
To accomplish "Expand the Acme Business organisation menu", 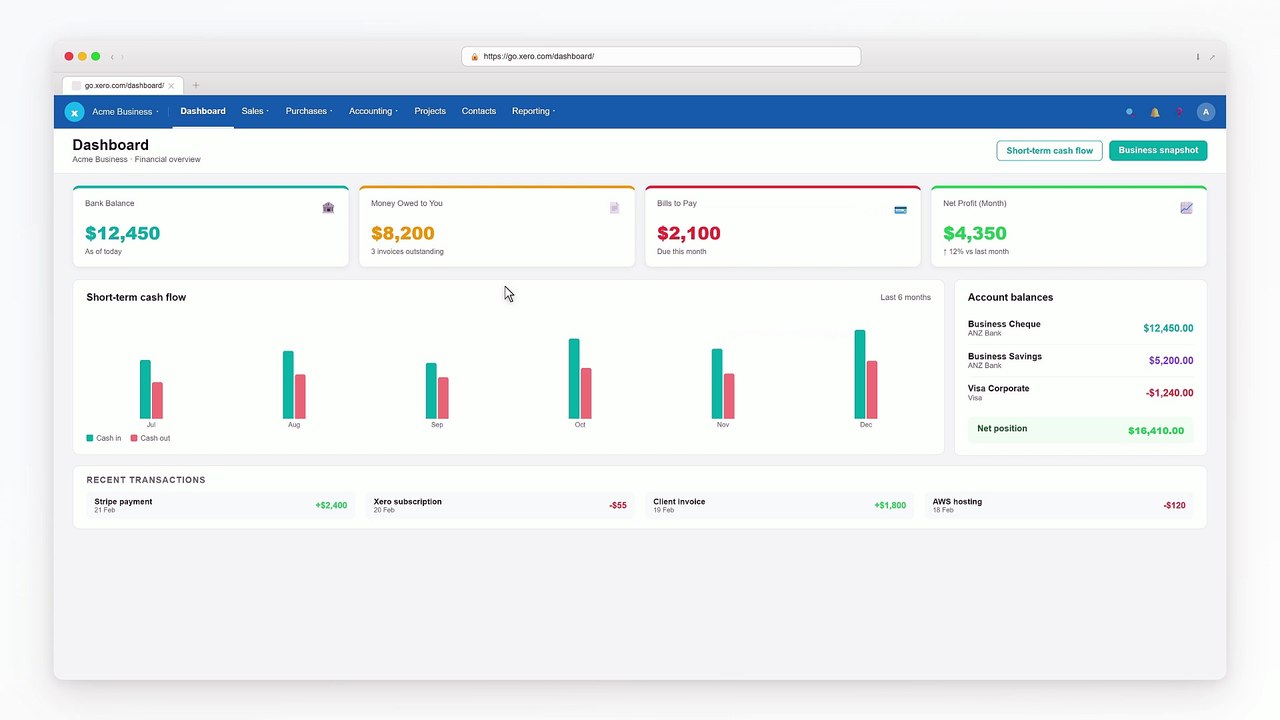I will point(125,112).
